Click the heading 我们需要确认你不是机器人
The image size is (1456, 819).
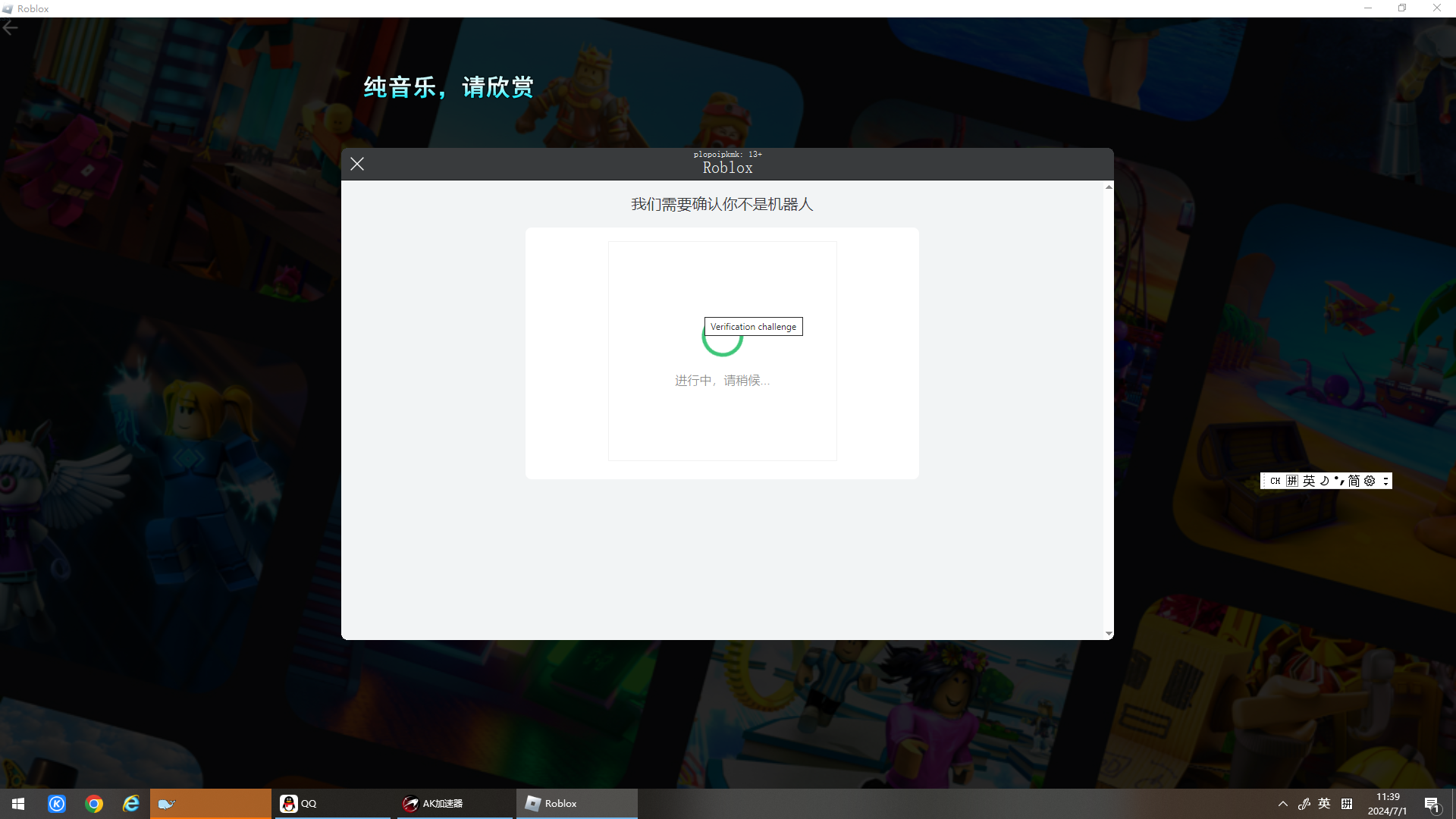(x=722, y=205)
